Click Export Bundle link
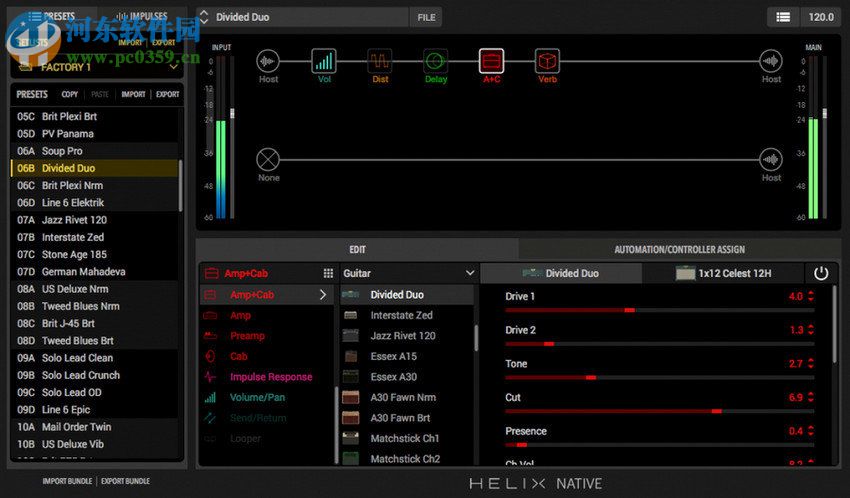This screenshot has height=498, width=850. click(x=125, y=482)
